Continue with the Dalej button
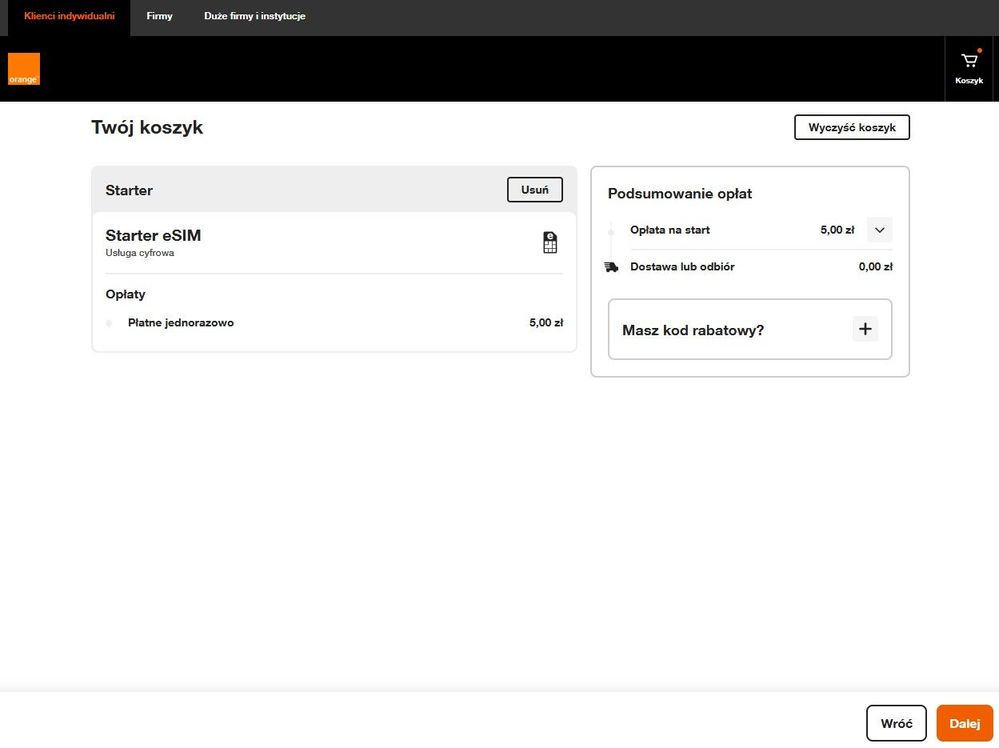The height and width of the screenshot is (748, 999). click(x=965, y=723)
